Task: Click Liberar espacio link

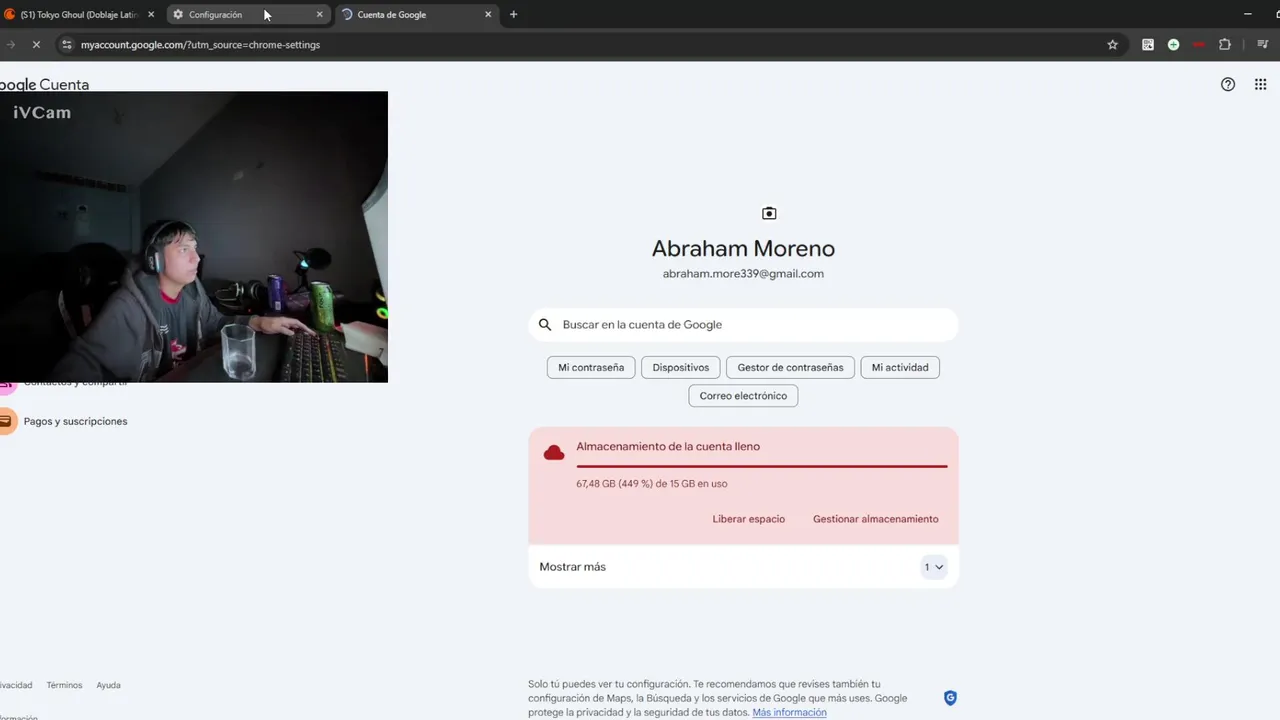Action: point(749,519)
